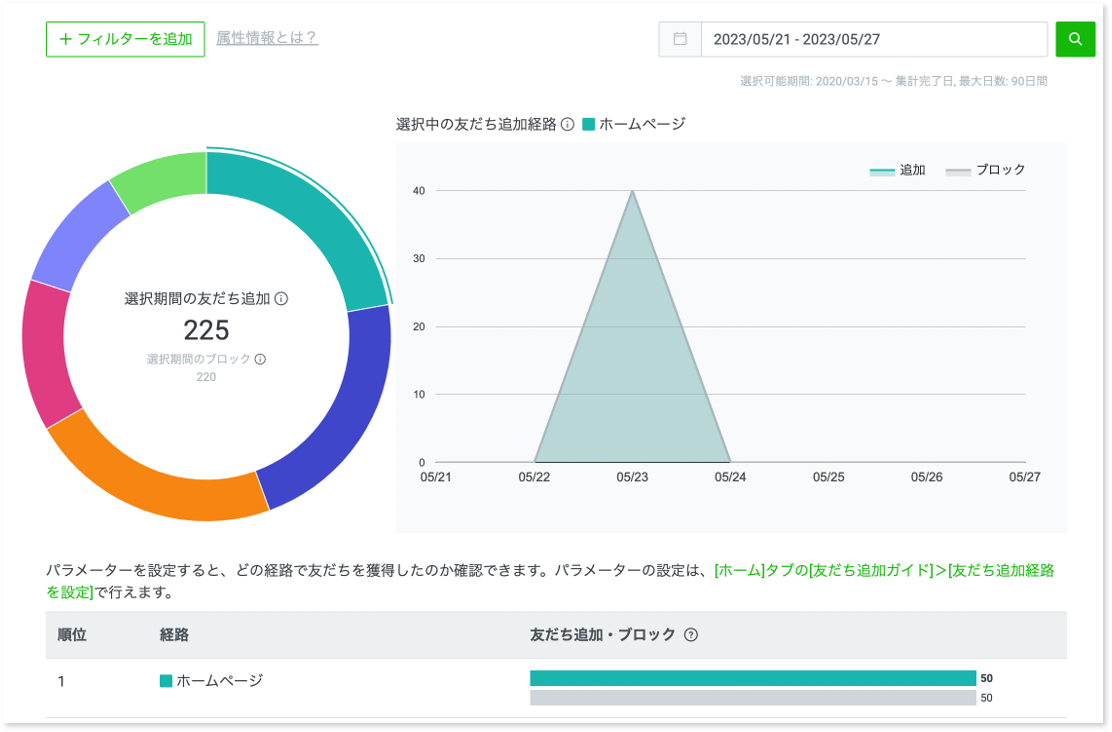The image size is (1112, 732).
Task: Click info icon beside 選択中の友だち追加経路
Action: tap(567, 125)
